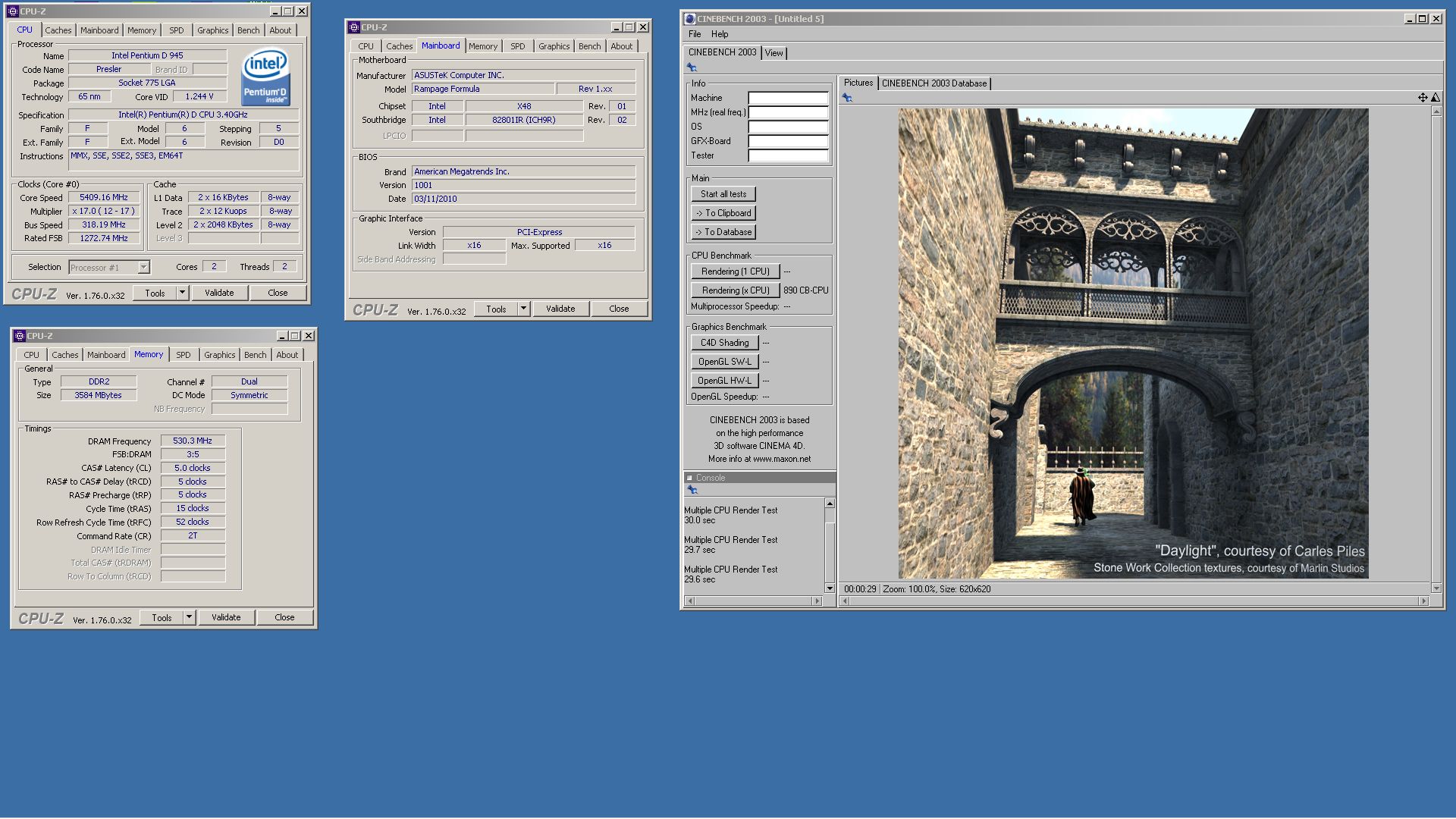Click the To Database button
The height and width of the screenshot is (819, 1456).
(x=723, y=232)
